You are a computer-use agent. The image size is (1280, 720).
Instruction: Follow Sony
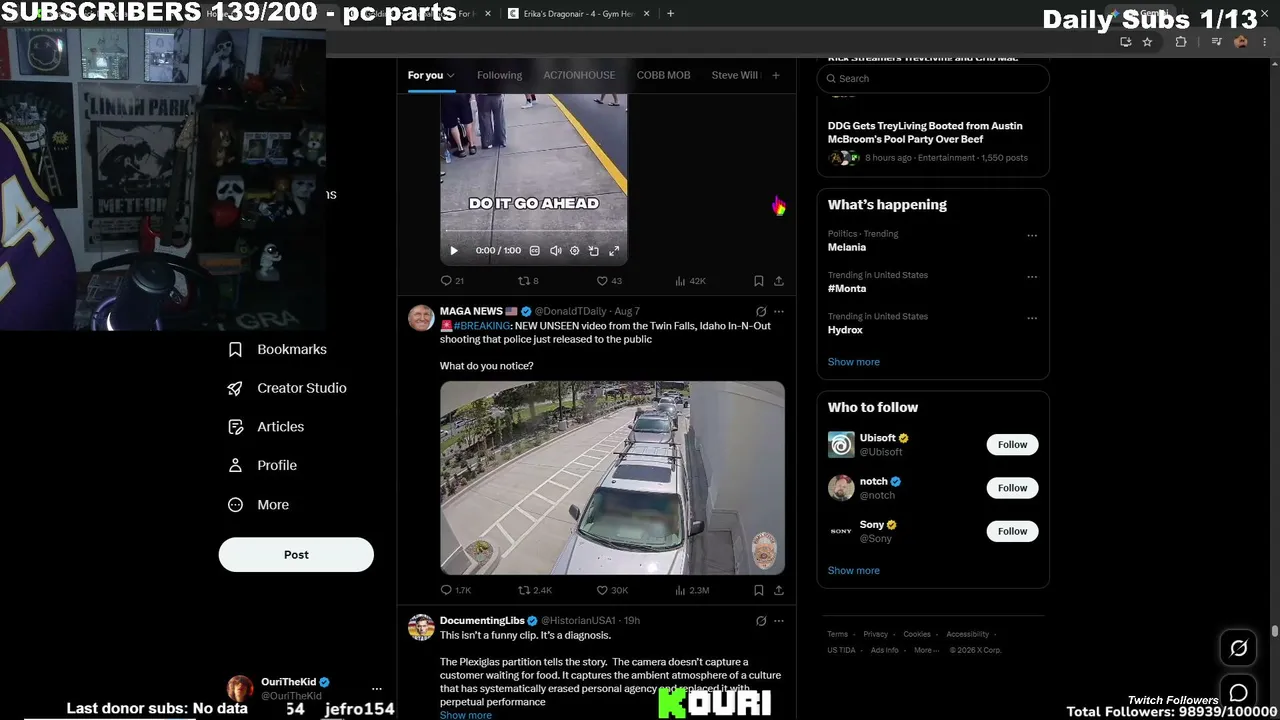1012,531
